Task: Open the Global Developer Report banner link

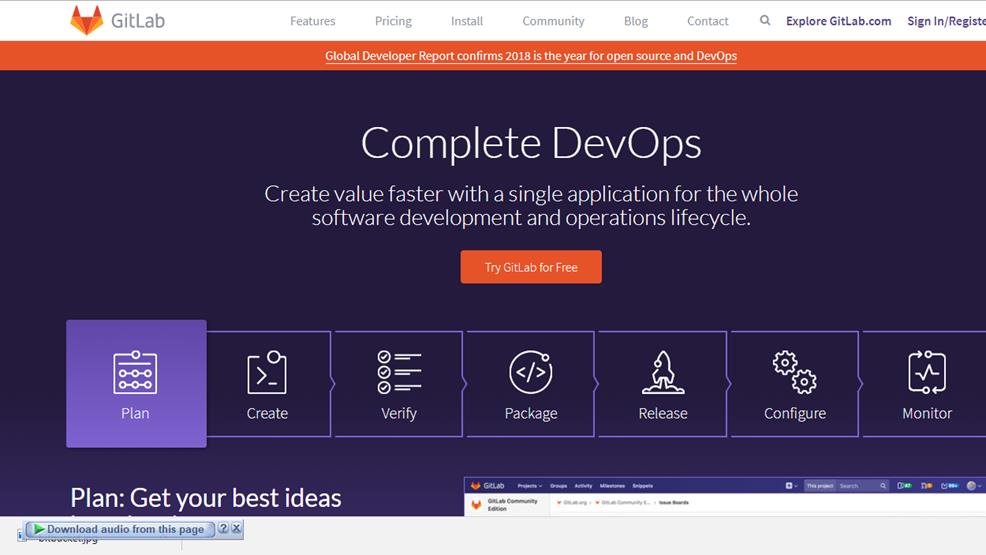Action: (531, 55)
